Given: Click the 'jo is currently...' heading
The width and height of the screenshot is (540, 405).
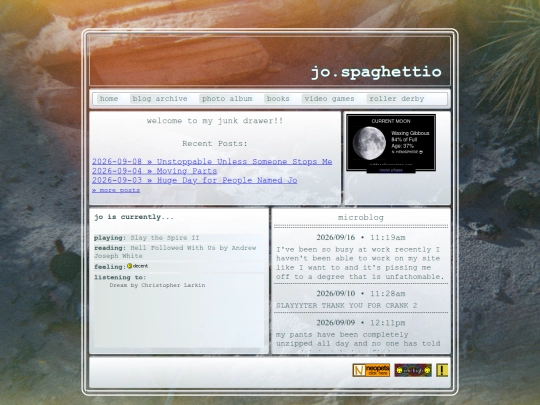Looking at the screenshot, I should coord(134,217).
